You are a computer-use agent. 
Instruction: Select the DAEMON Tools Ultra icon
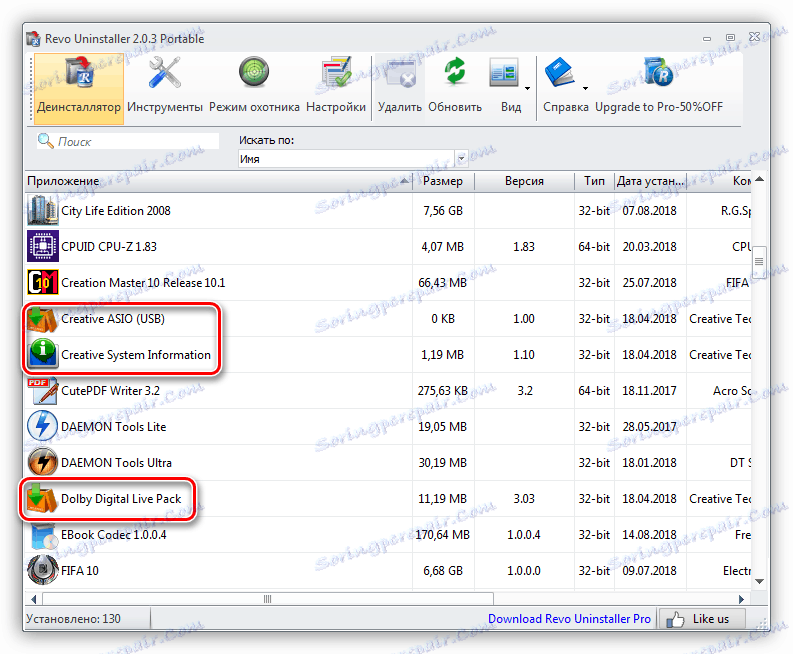click(x=42, y=462)
